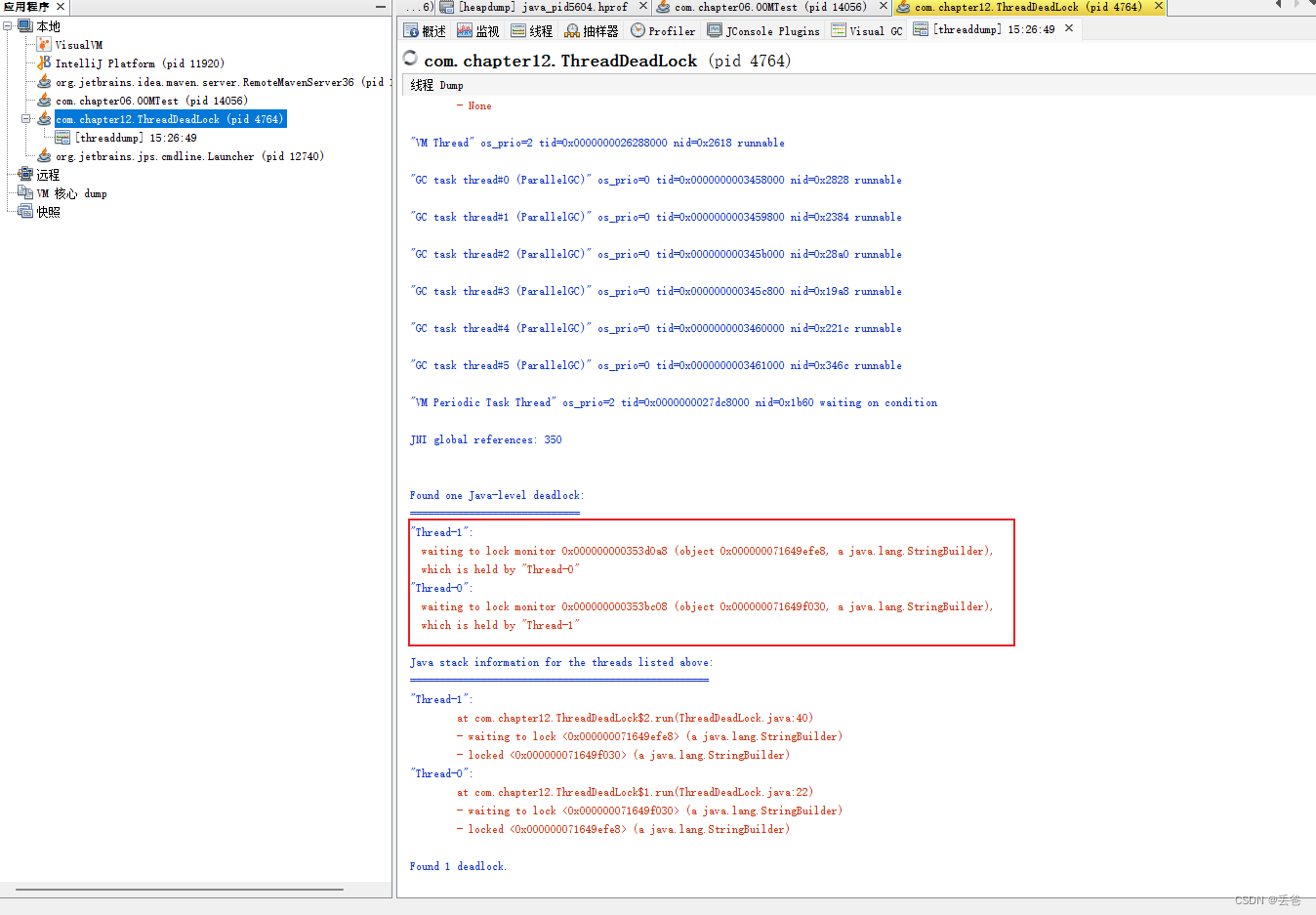Select com.chapter06.OOMTest (pid 14056) node

[151, 101]
